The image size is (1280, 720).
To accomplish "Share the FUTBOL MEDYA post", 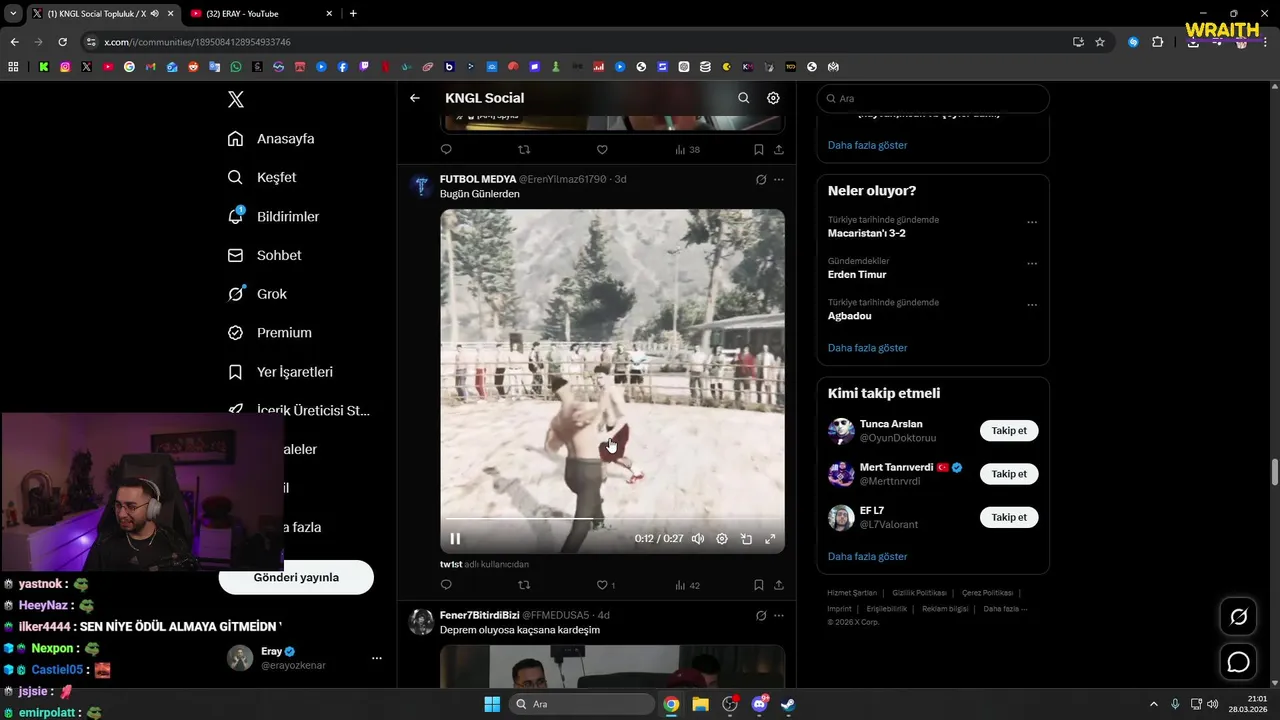I will 779,585.
